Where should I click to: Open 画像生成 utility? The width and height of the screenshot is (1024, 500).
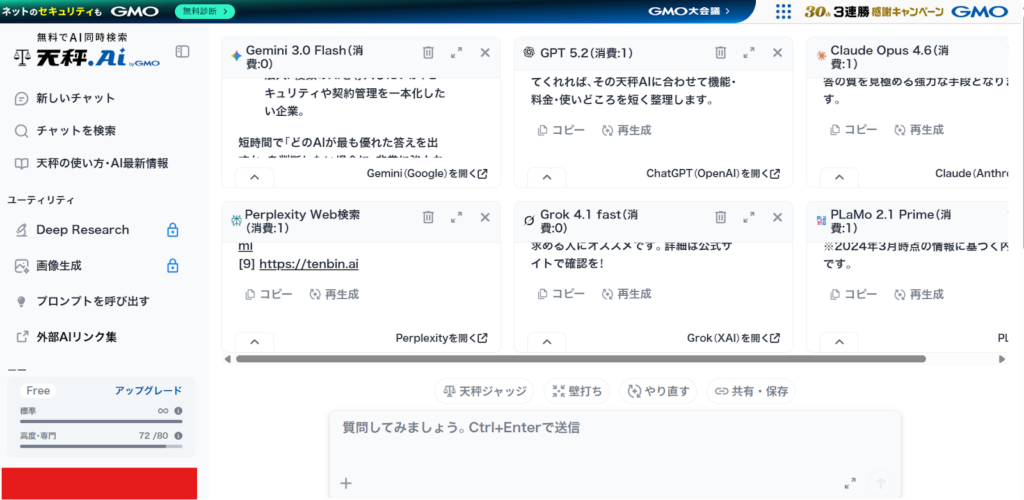click(x=48, y=266)
